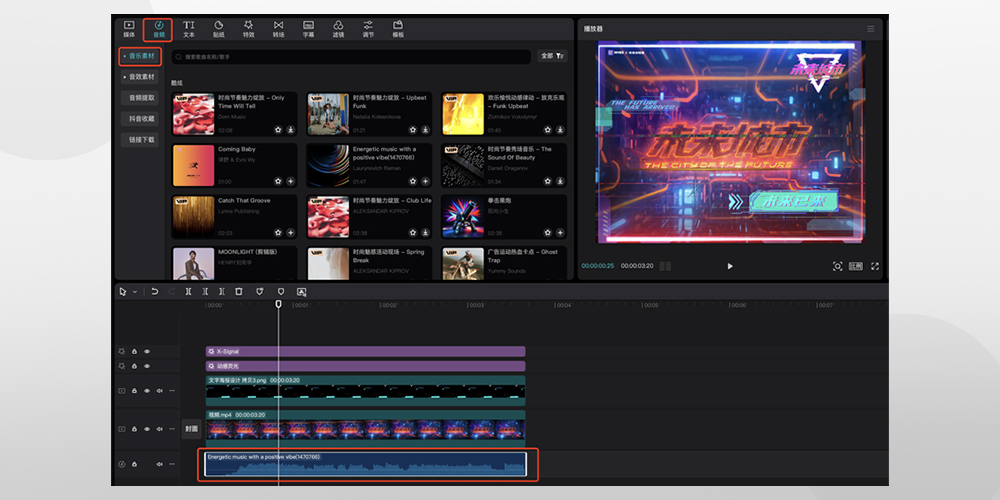This screenshot has height=500, width=1000.
Task: Switch to the 特效 effects tab
Action: pos(249,29)
